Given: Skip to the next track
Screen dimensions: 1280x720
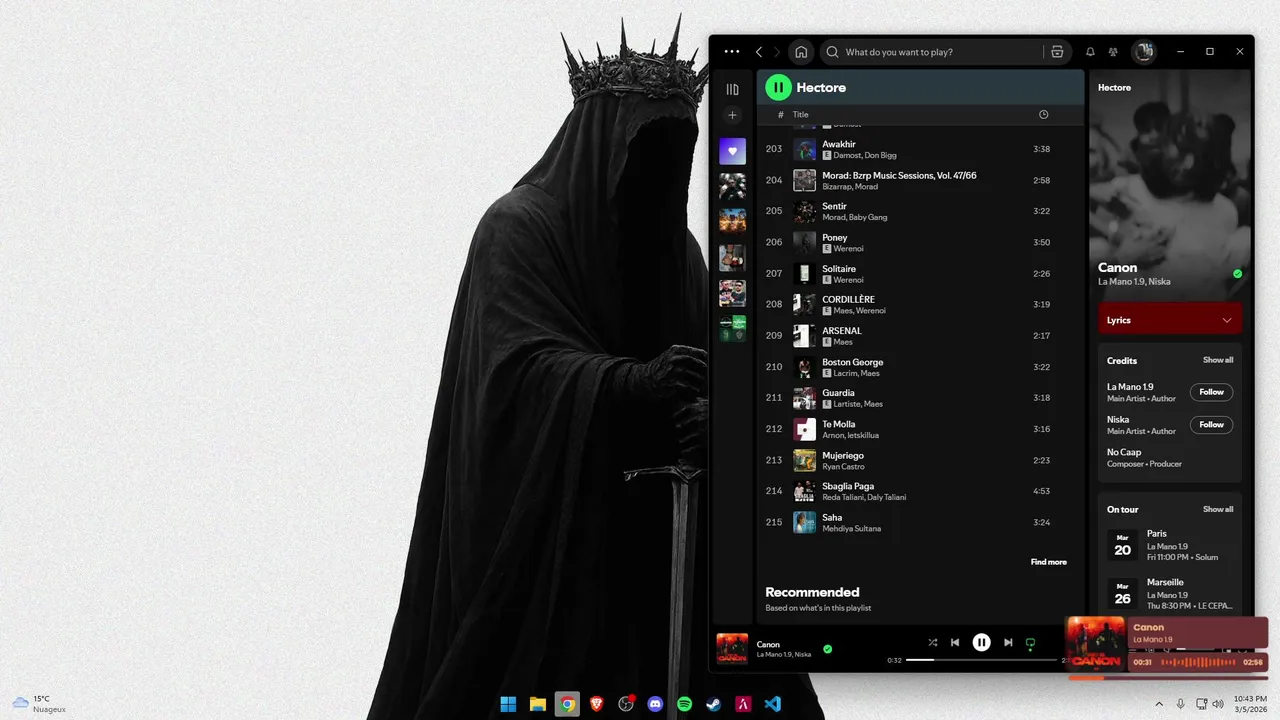Looking at the screenshot, I should (x=1008, y=643).
